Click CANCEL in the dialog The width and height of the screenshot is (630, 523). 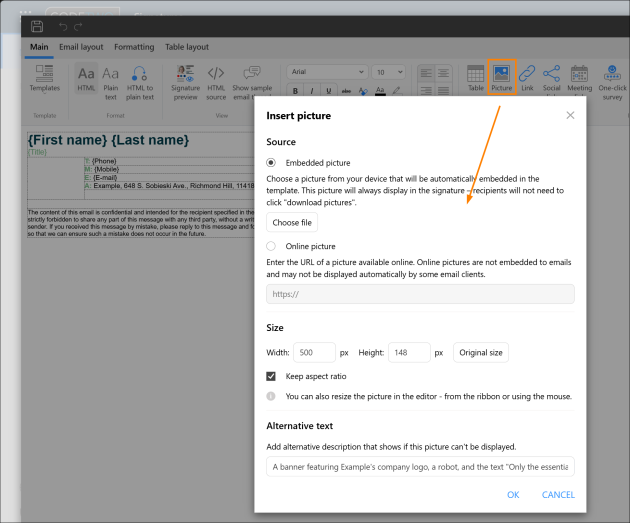click(558, 494)
